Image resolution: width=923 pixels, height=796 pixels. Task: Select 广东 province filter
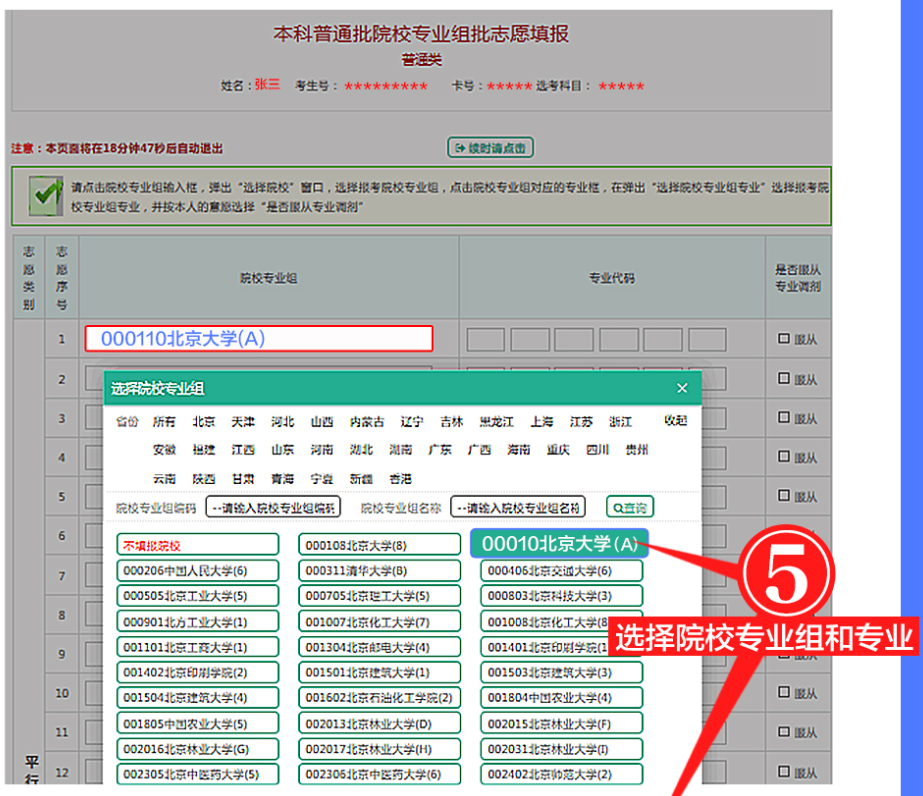[440, 450]
